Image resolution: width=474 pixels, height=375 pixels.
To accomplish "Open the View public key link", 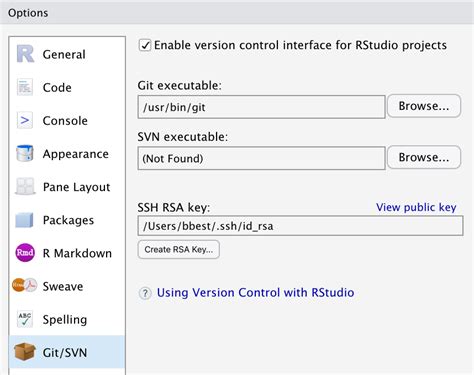I will pos(416,207).
